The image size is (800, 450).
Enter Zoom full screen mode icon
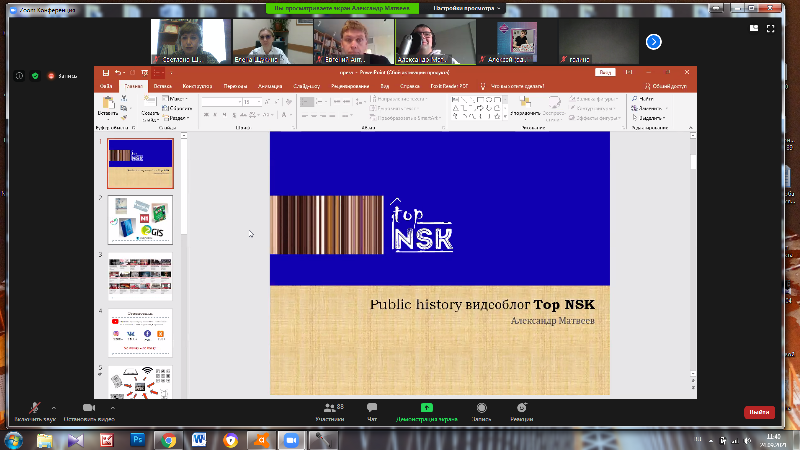click(770, 29)
